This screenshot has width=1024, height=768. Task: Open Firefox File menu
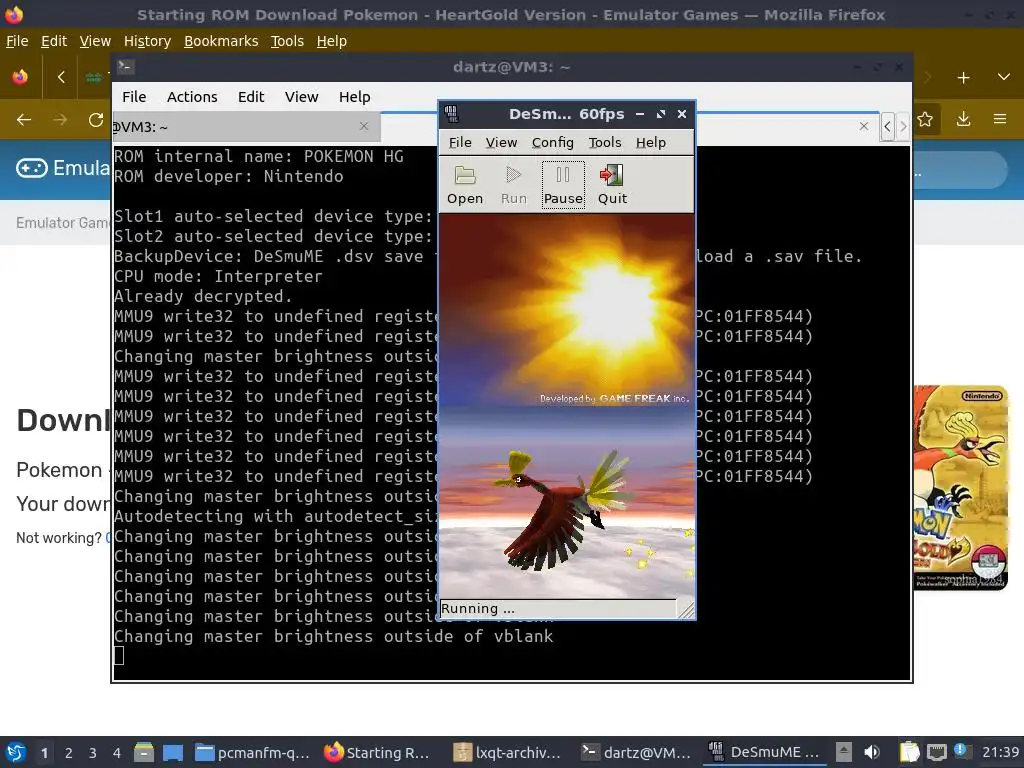[x=17, y=41]
